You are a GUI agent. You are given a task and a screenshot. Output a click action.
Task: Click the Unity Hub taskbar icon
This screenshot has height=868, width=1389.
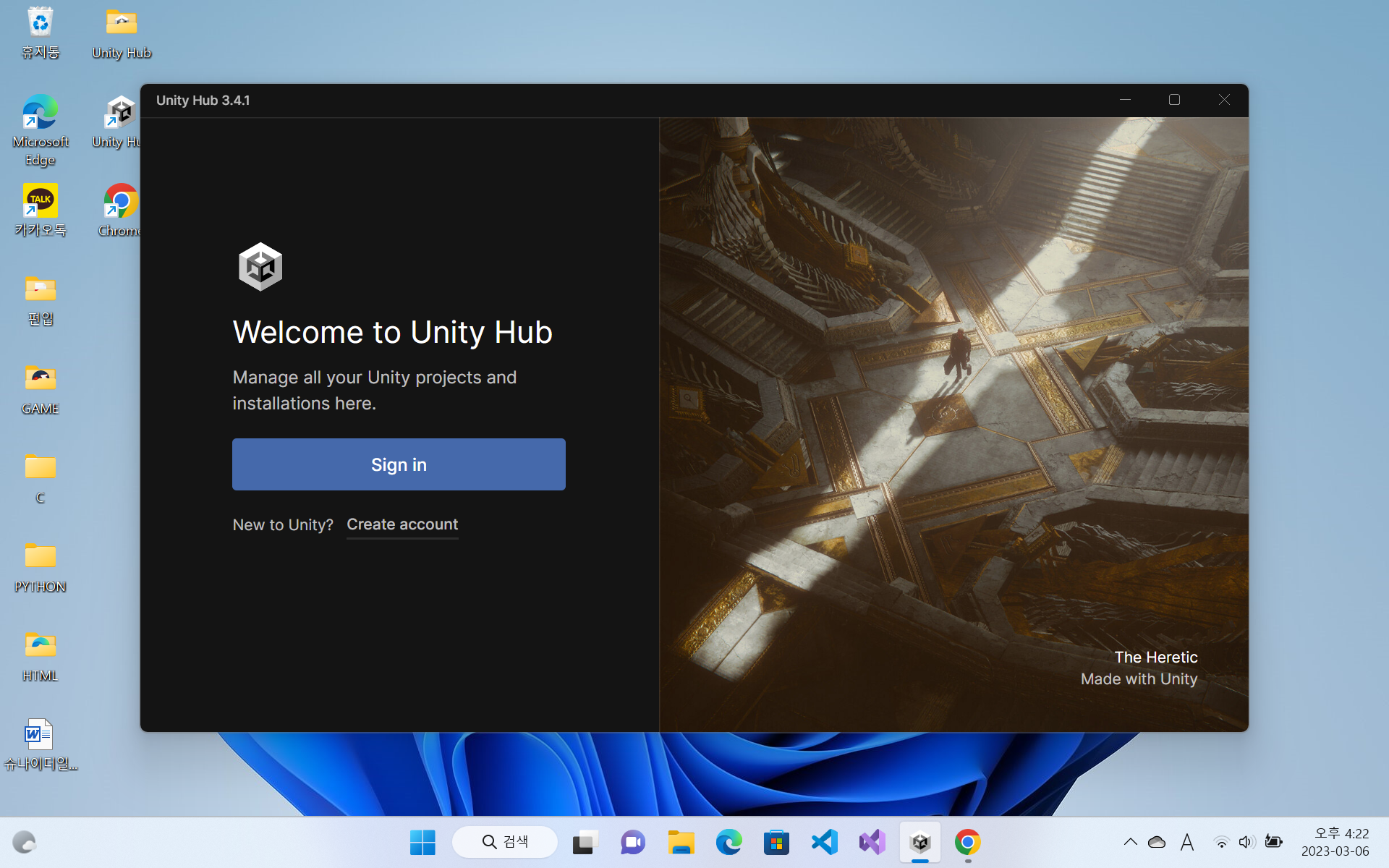click(920, 842)
